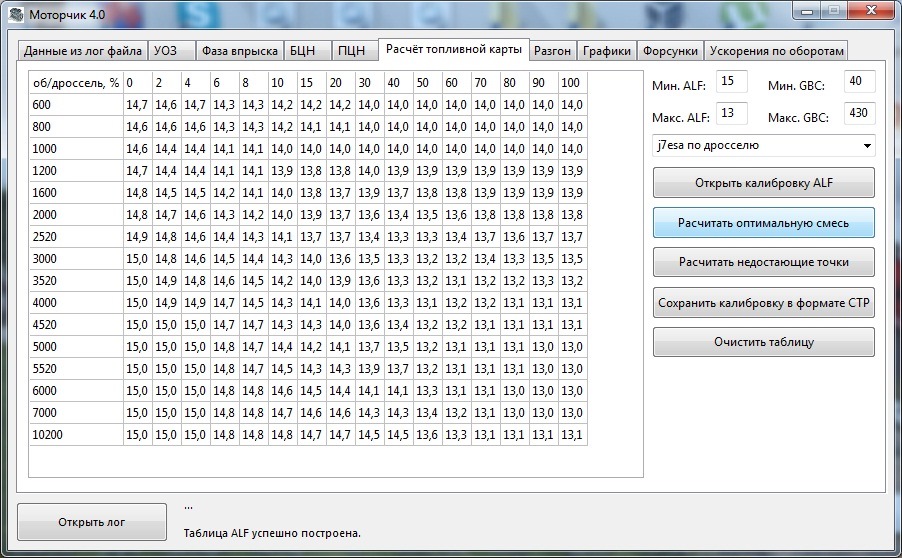
Task: Click Расчитать недостающие точки button
Action: coord(764,262)
